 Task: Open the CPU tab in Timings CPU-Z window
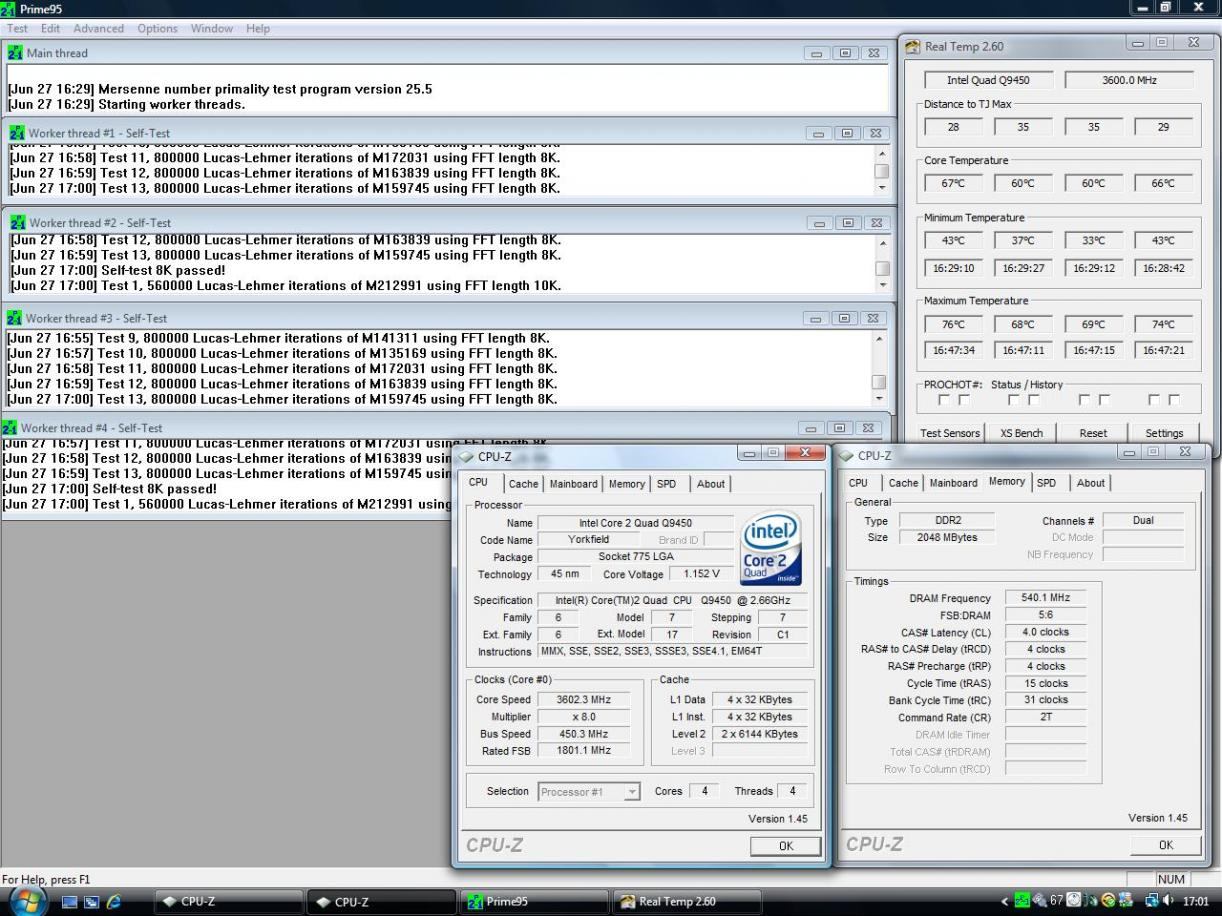858,483
